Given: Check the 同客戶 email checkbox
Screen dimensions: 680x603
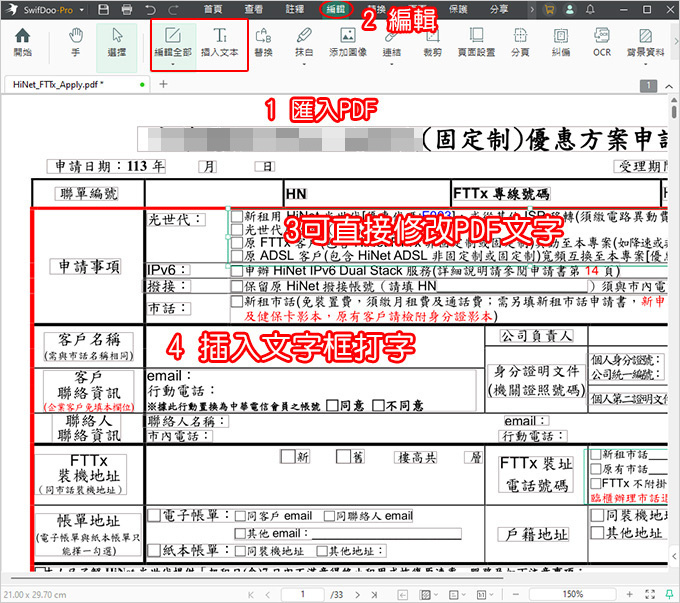Looking at the screenshot, I should pyautogui.click(x=240, y=516).
